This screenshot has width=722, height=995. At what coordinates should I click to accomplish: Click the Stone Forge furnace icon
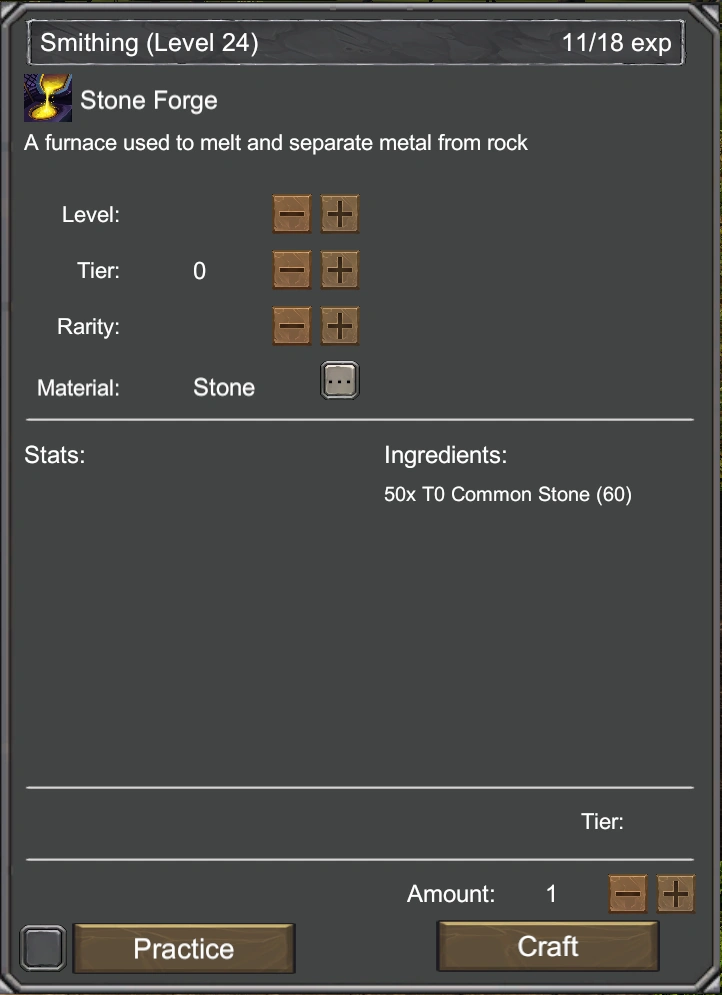click(46, 98)
